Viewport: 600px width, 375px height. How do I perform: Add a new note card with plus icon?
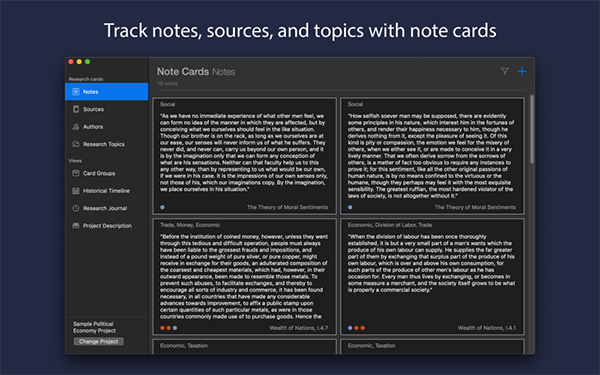[522, 71]
